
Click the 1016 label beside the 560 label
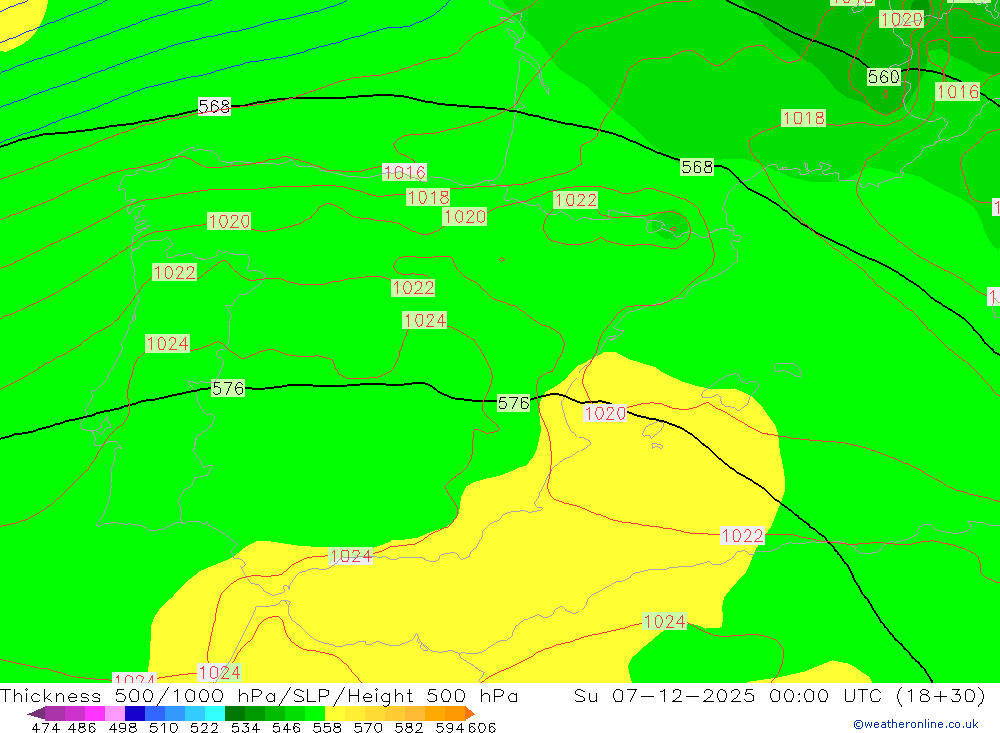click(957, 92)
